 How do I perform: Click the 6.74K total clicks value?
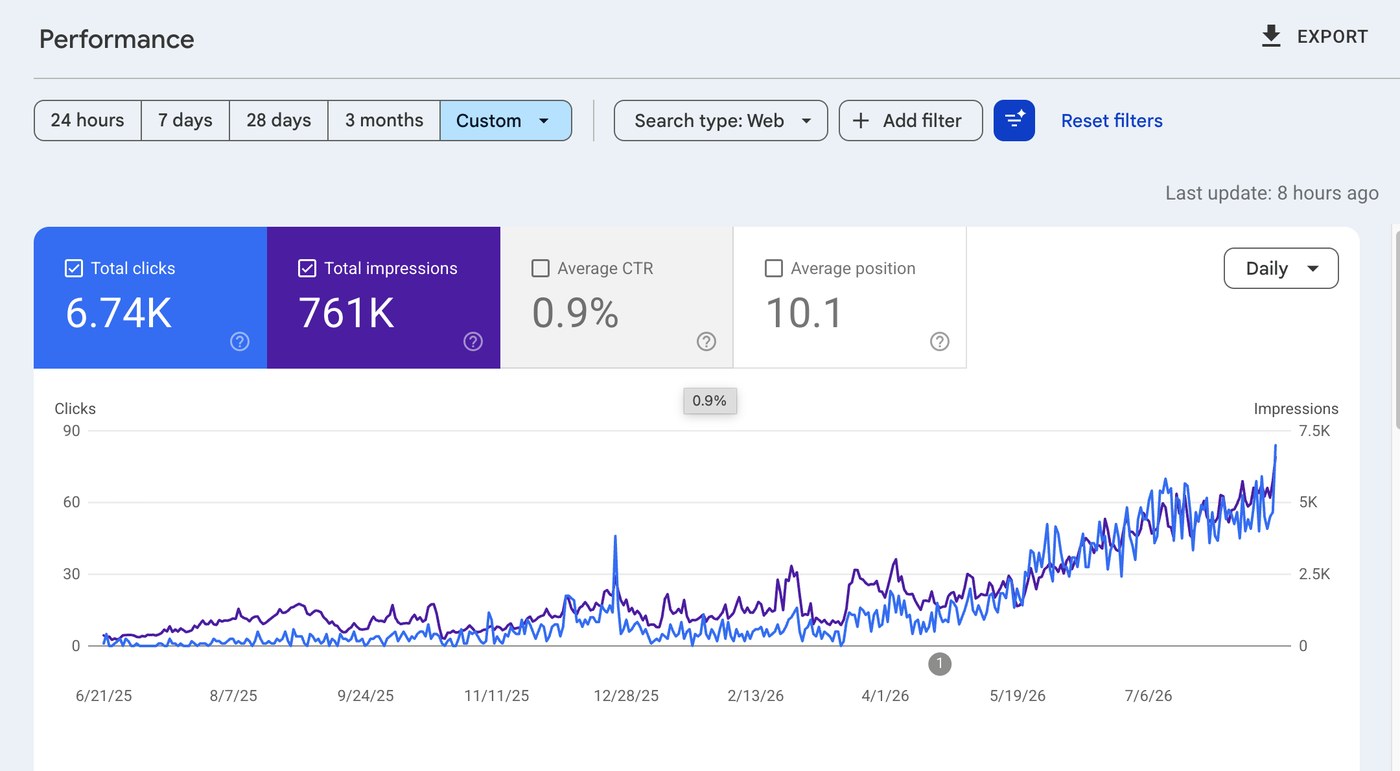pyautogui.click(x=119, y=313)
